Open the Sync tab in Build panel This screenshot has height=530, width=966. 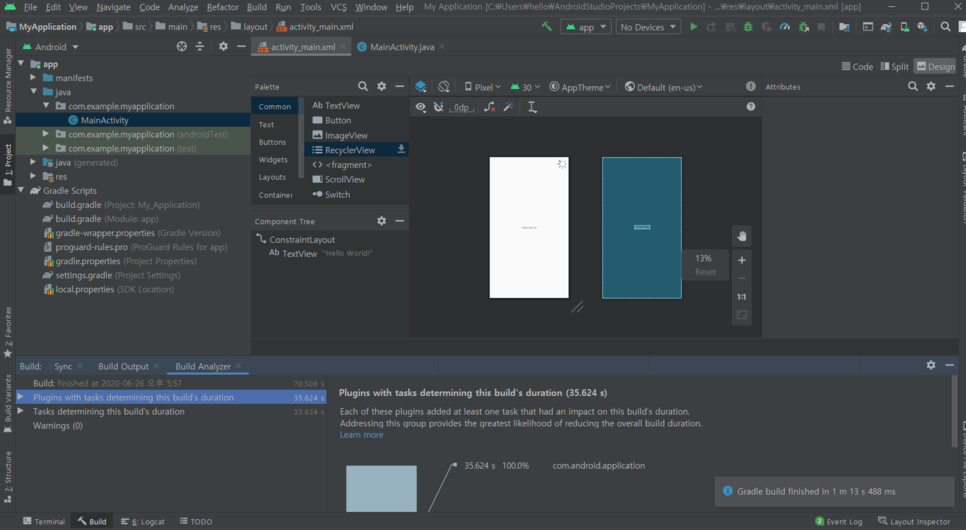point(63,366)
